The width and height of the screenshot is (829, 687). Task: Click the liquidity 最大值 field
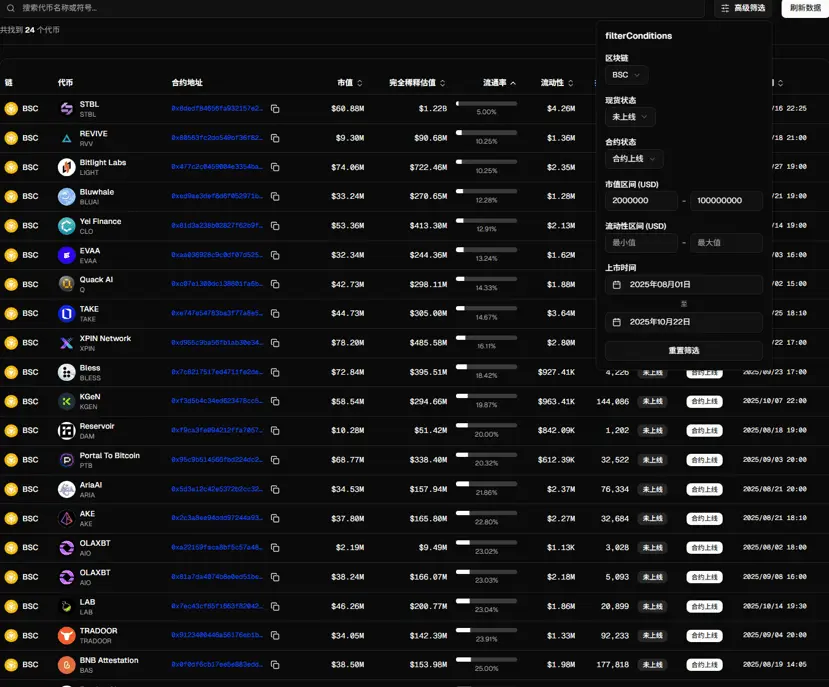tap(726, 243)
